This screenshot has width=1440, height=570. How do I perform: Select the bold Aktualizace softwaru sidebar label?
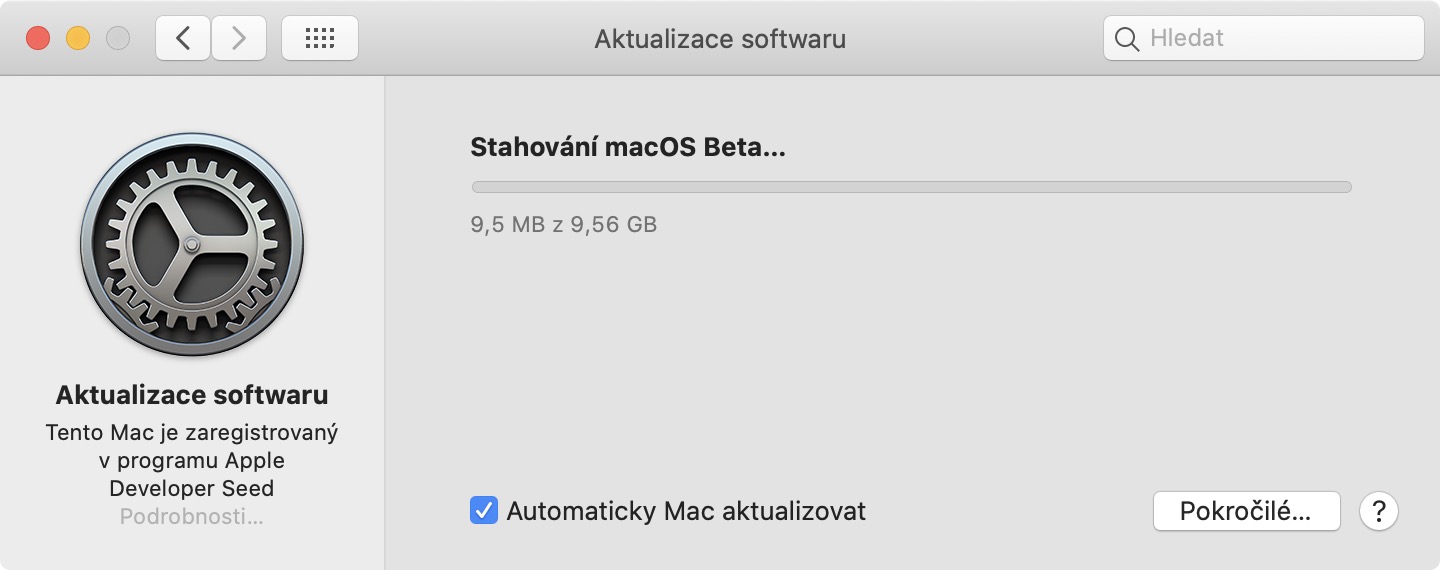[192, 395]
